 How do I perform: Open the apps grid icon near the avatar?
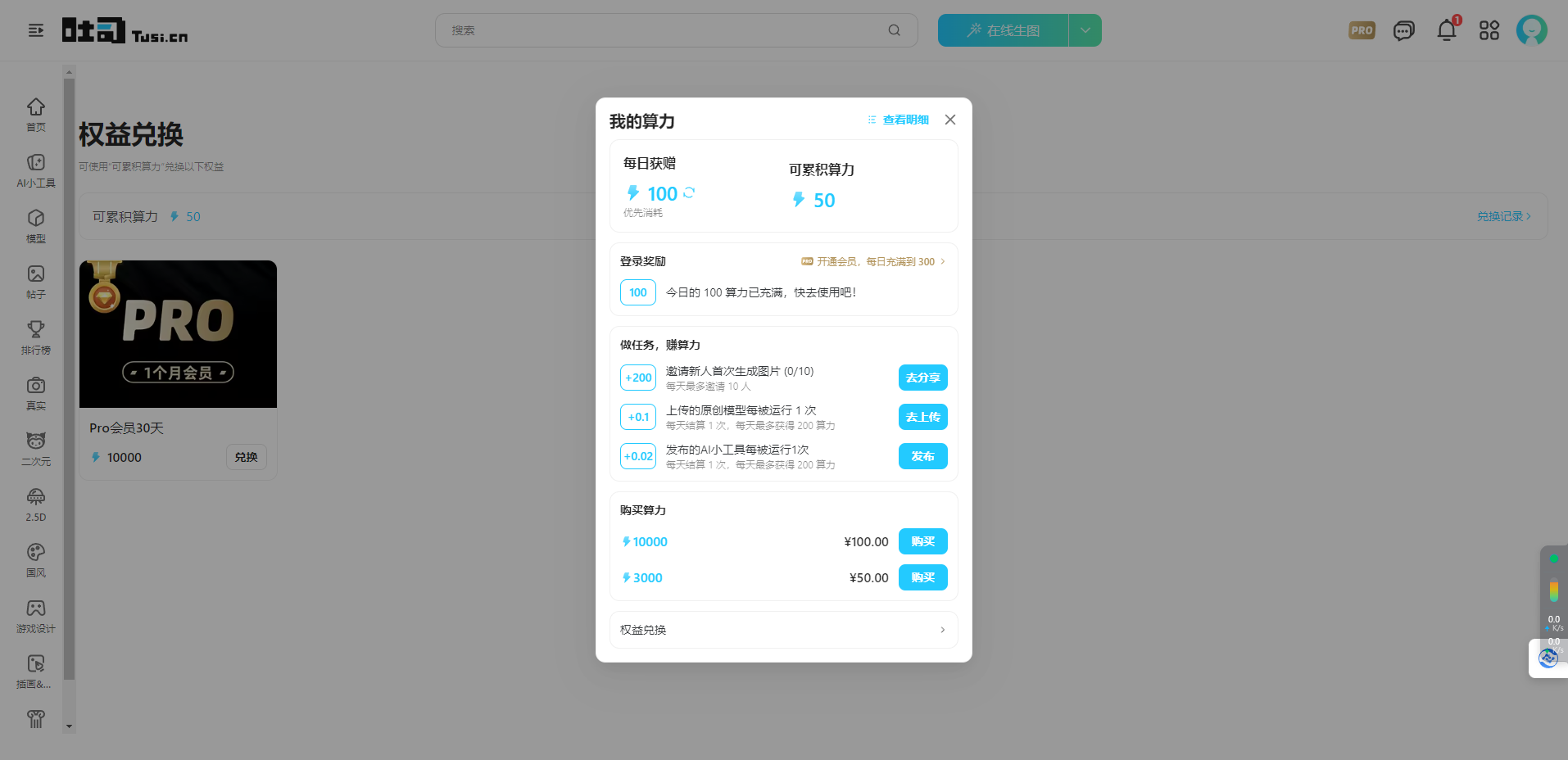tap(1489, 30)
